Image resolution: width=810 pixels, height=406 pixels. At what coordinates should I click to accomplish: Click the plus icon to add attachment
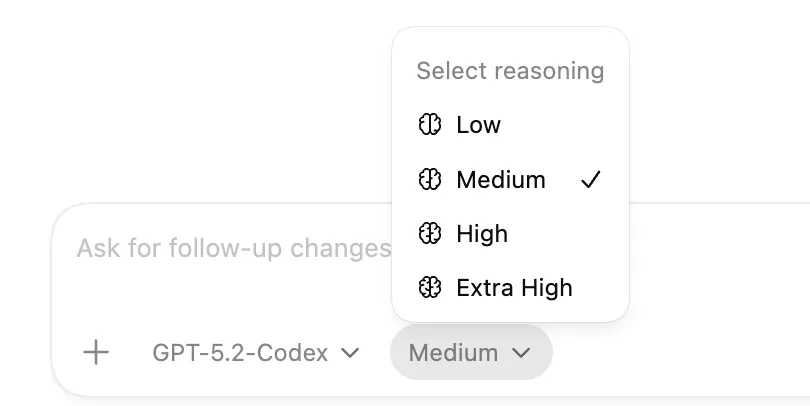tap(96, 352)
